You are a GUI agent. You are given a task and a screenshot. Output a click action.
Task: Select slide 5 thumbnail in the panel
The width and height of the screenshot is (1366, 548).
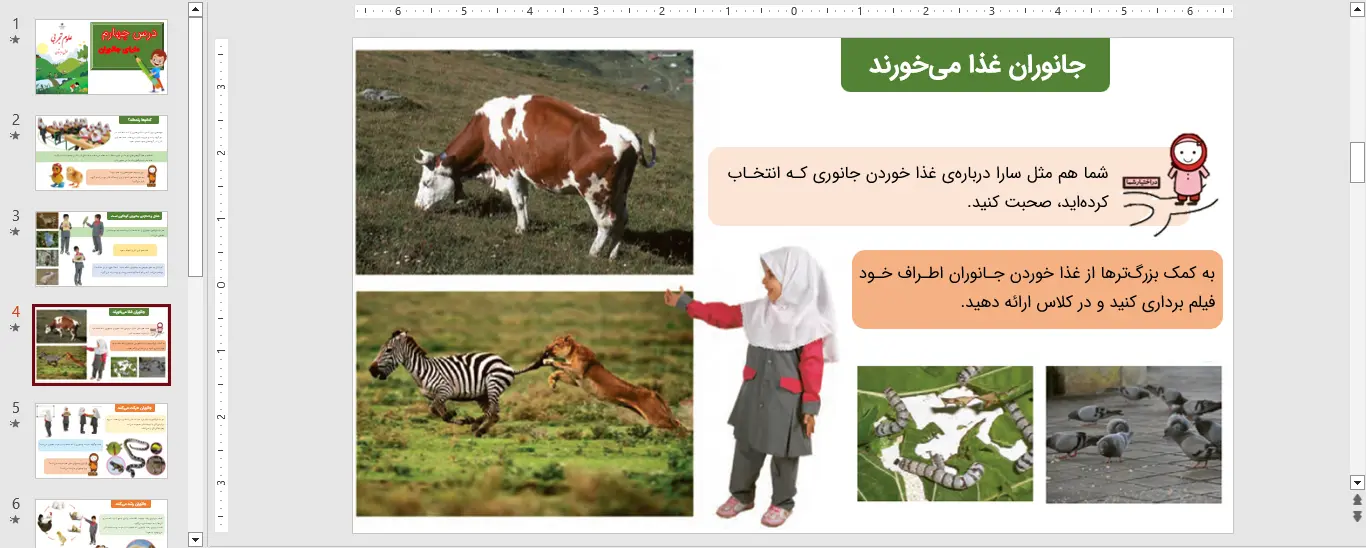[x=101, y=441]
